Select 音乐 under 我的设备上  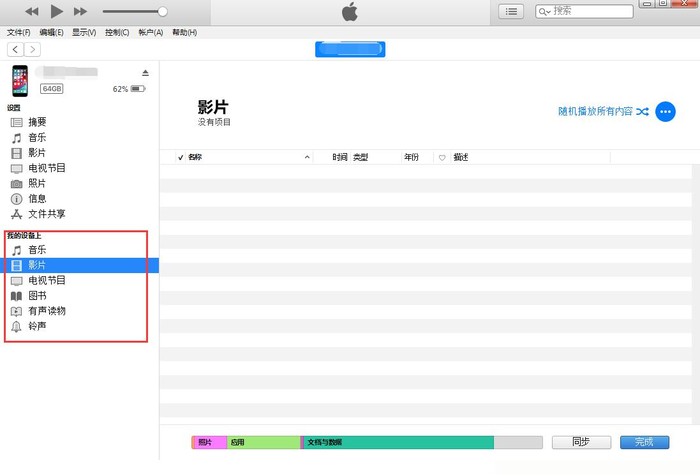coord(80,250)
